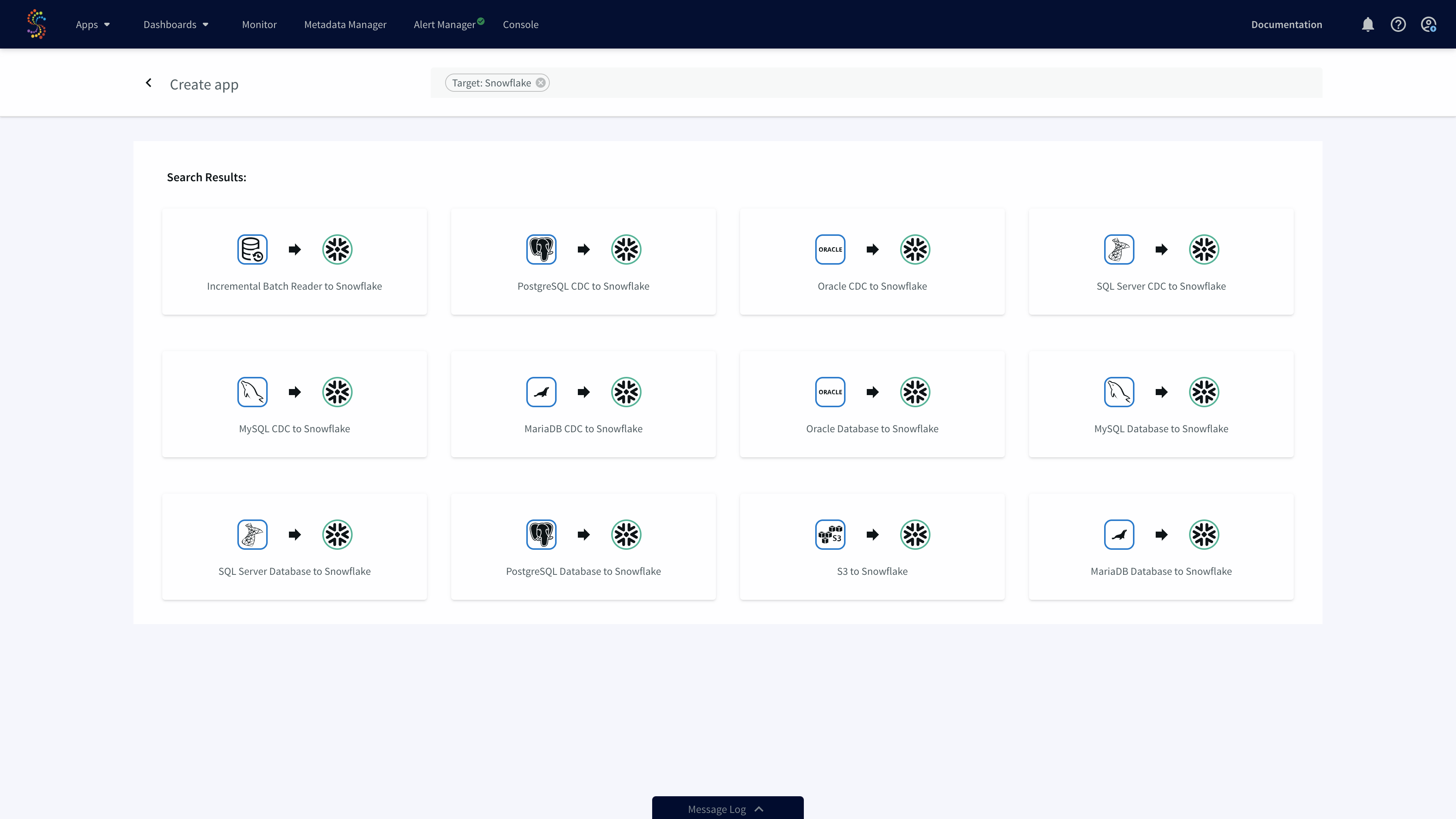The image size is (1456, 819).
Task: Click MariaDB seal icon in CDC card
Action: click(541, 392)
